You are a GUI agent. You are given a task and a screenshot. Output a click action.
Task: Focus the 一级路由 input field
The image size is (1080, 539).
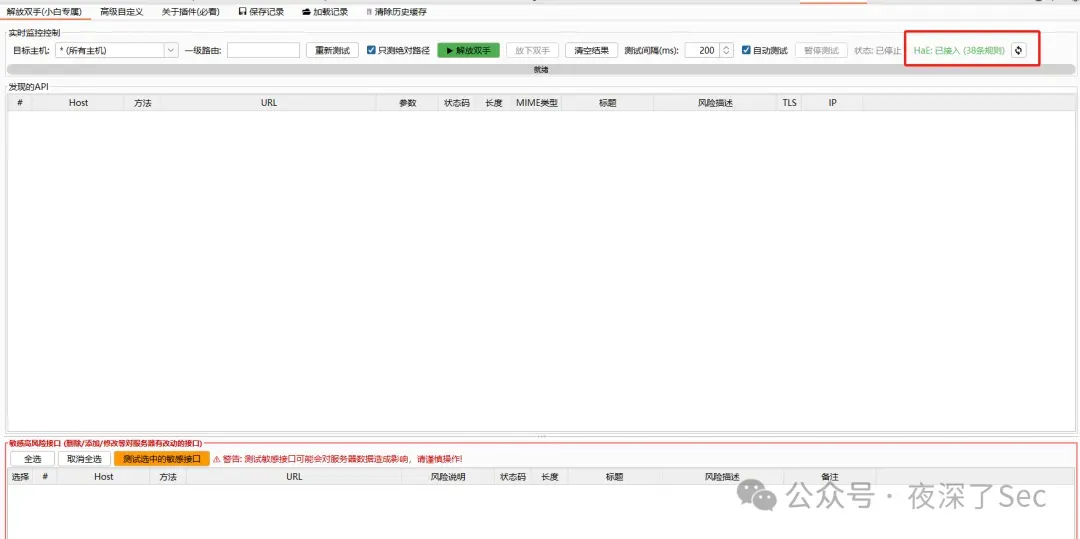(263, 50)
